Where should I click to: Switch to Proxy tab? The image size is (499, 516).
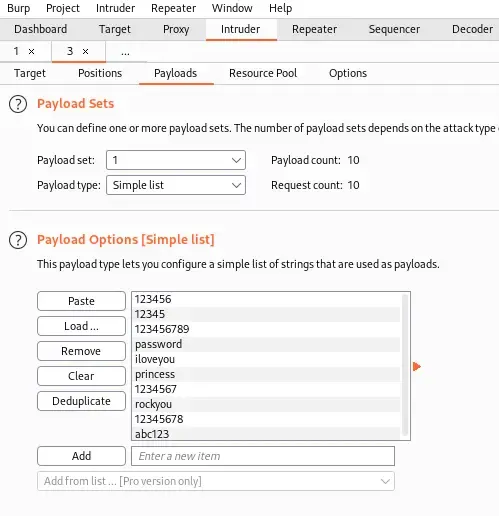pos(176,29)
